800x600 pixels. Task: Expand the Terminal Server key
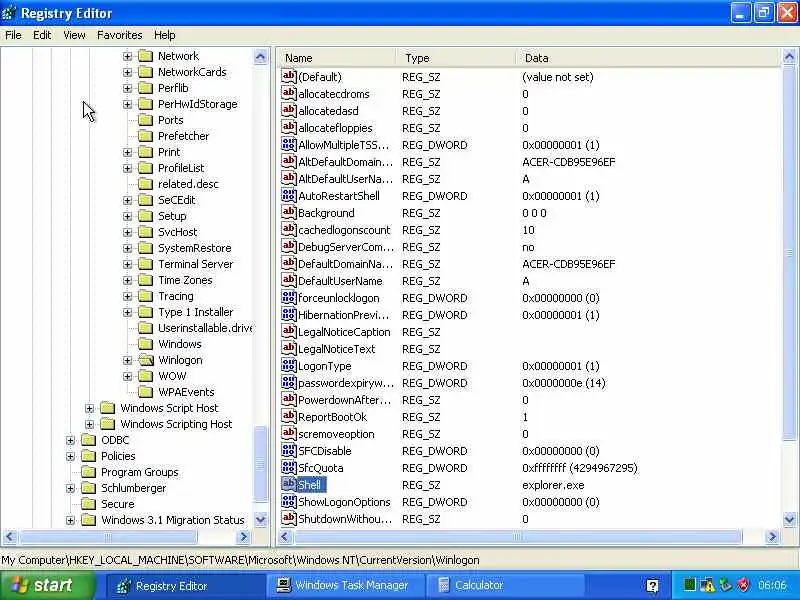click(128, 264)
